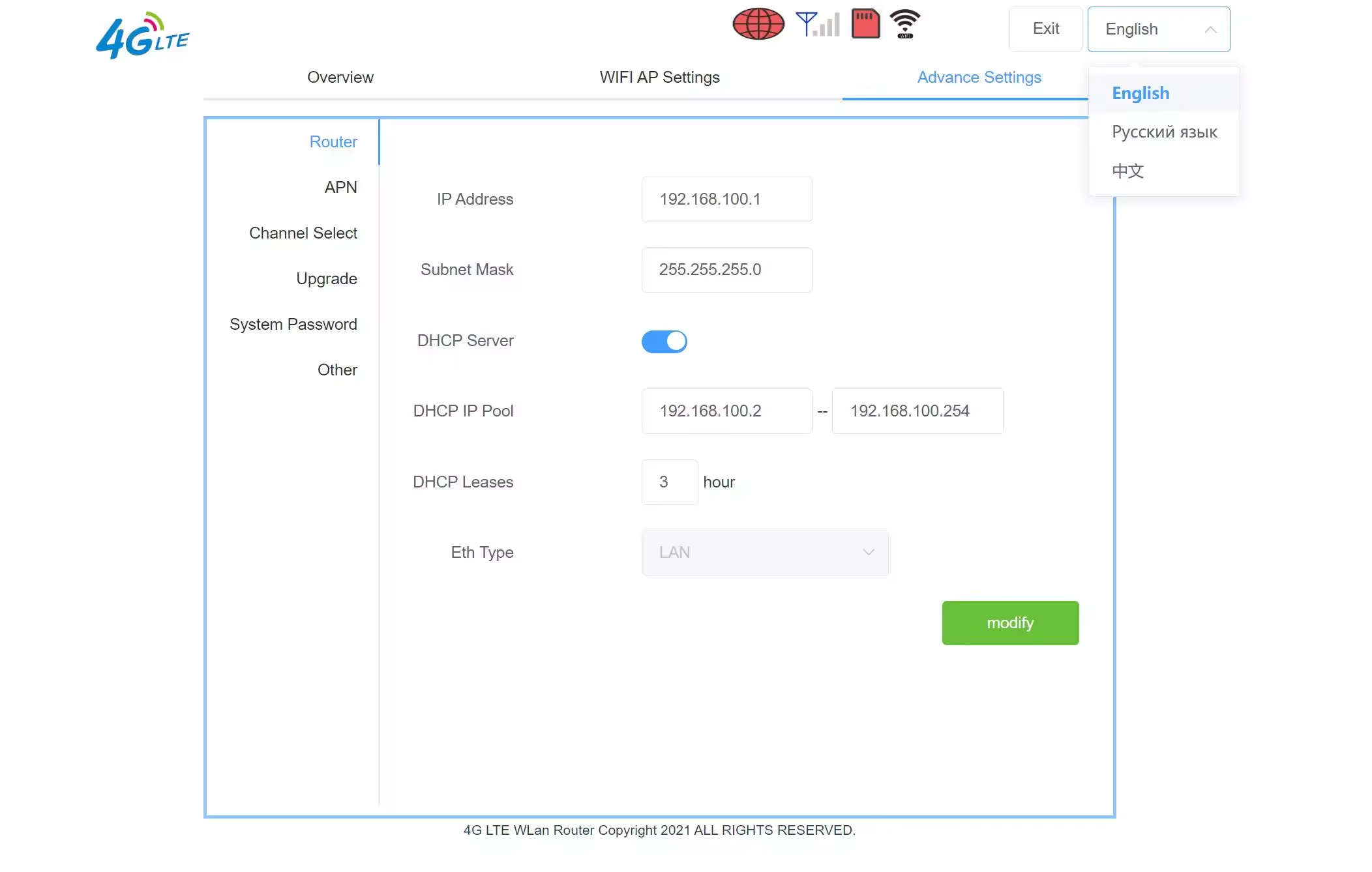This screenshot has height=872, width=1372.
Task: Click the Exit button
Action: [x=1045, y=29]
